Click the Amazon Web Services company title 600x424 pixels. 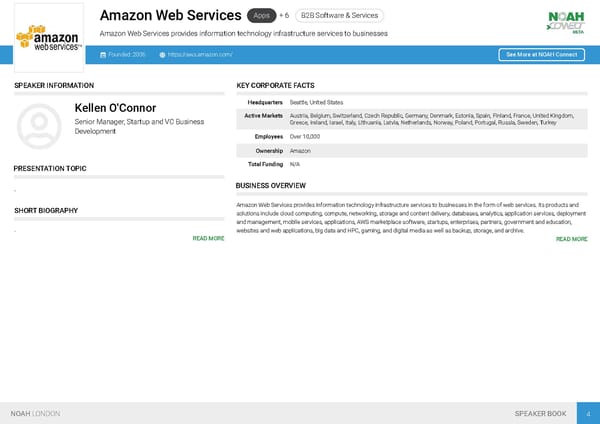171,16
